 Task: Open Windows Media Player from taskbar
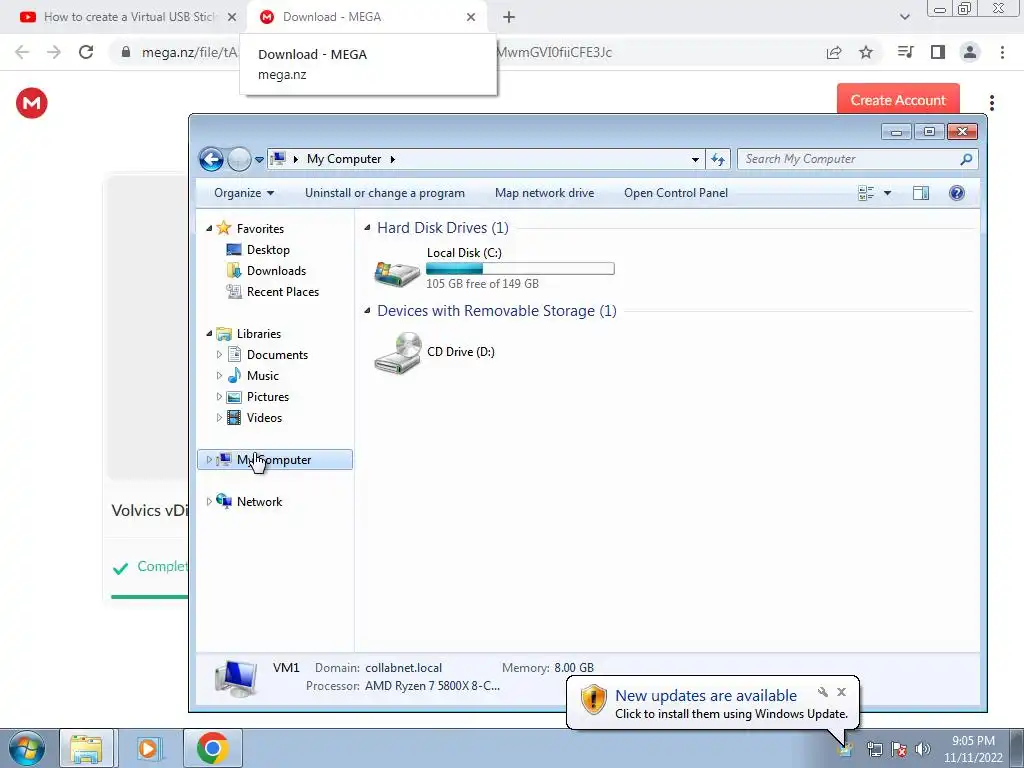click(x=149, y=748)
